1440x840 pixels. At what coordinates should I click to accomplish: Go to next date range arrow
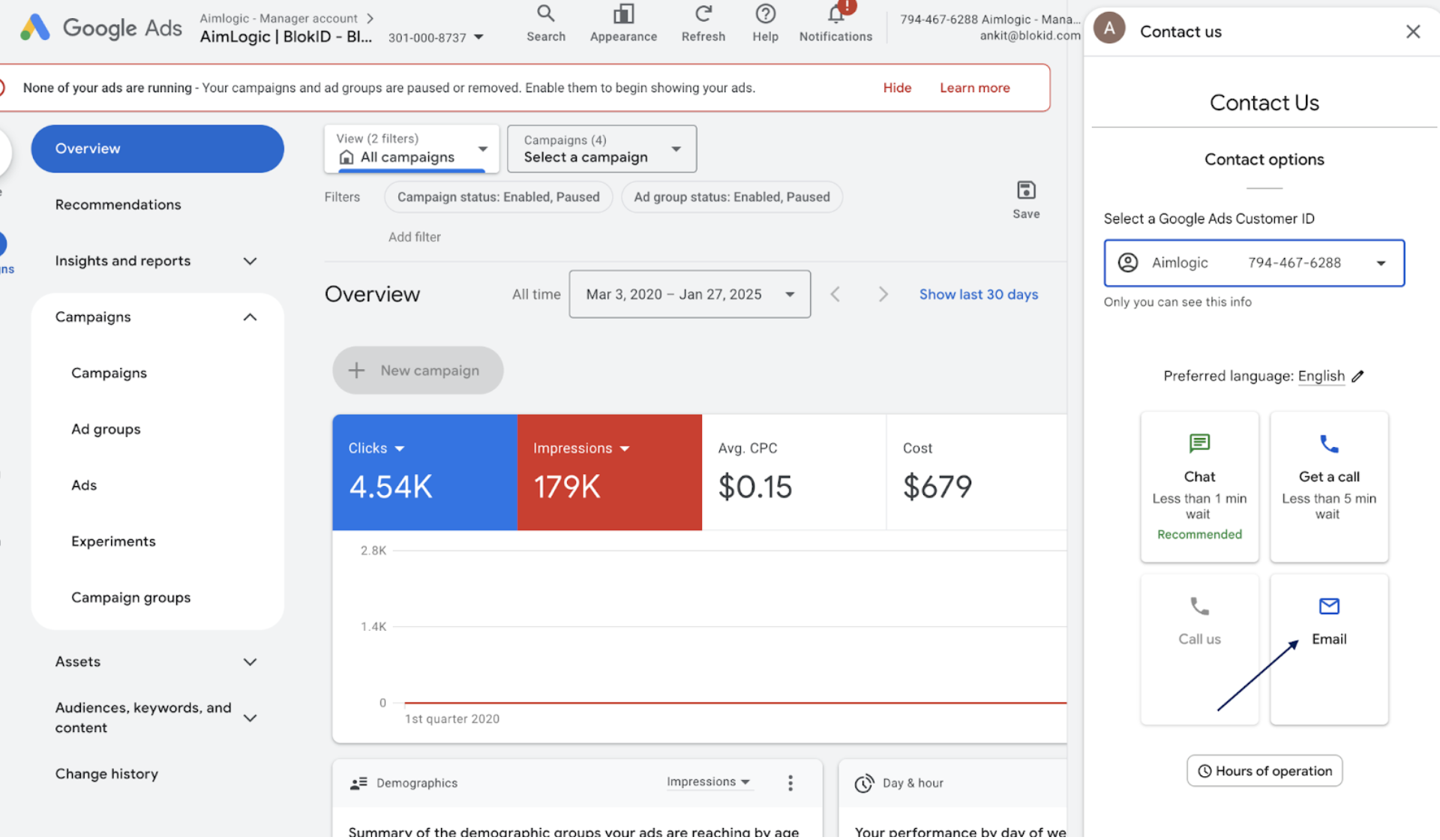coord(883,294)
